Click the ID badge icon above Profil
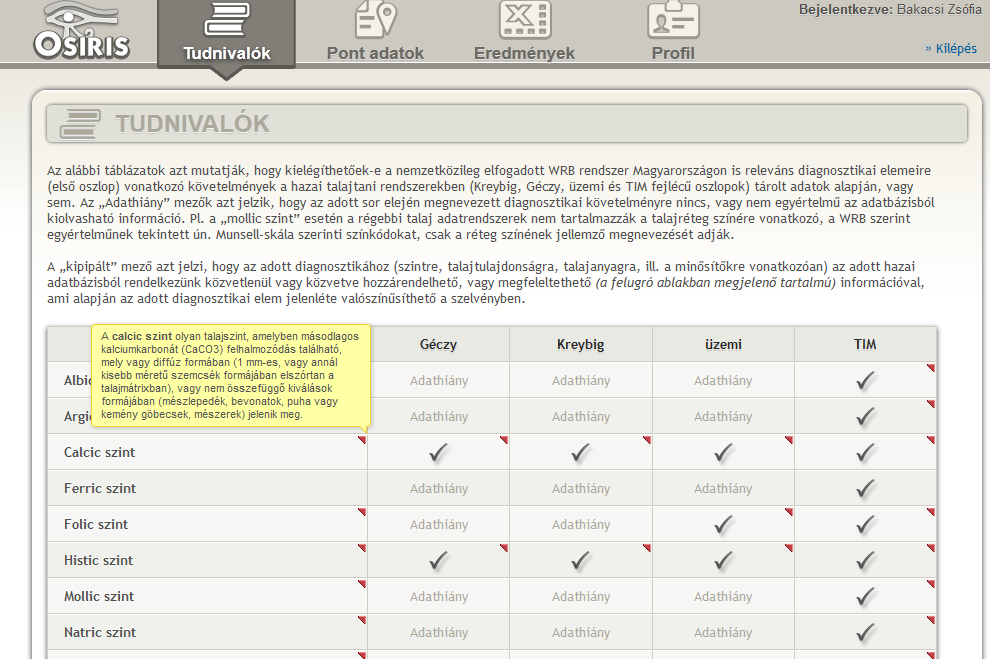The image size is (990, 659). [673, 20]
